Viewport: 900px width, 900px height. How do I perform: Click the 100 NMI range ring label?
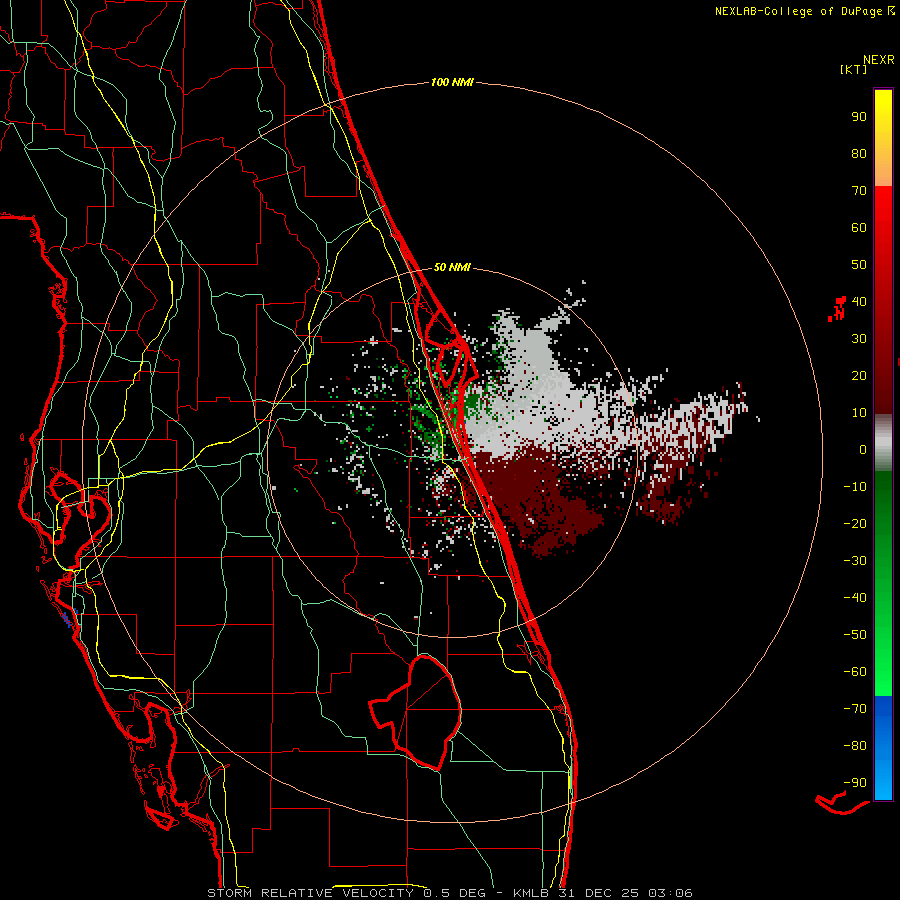452,83
